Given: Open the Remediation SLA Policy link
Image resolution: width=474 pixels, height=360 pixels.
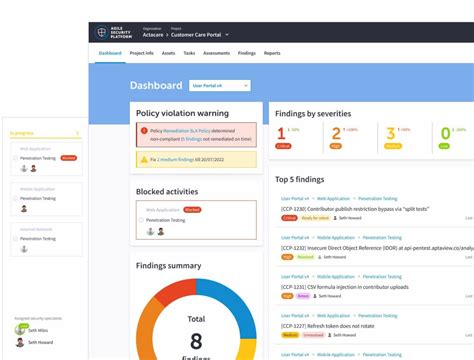Looking at the screenshot, I should click(x=187, y=131).
